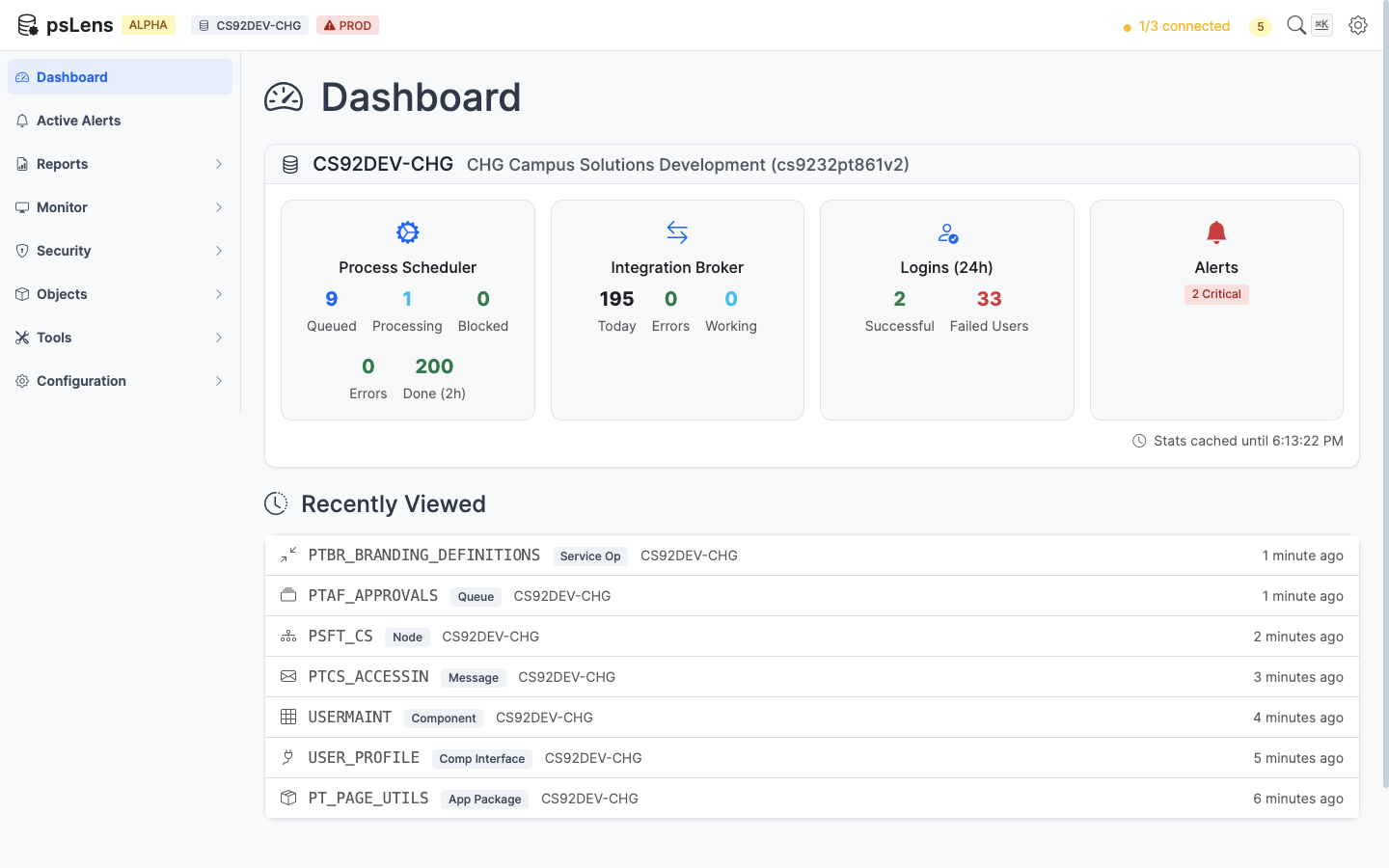Click the 2 Successful logins count
The height and width of the screenshot is (868, 1389).
pyautogui.click(x=900, y=312)
